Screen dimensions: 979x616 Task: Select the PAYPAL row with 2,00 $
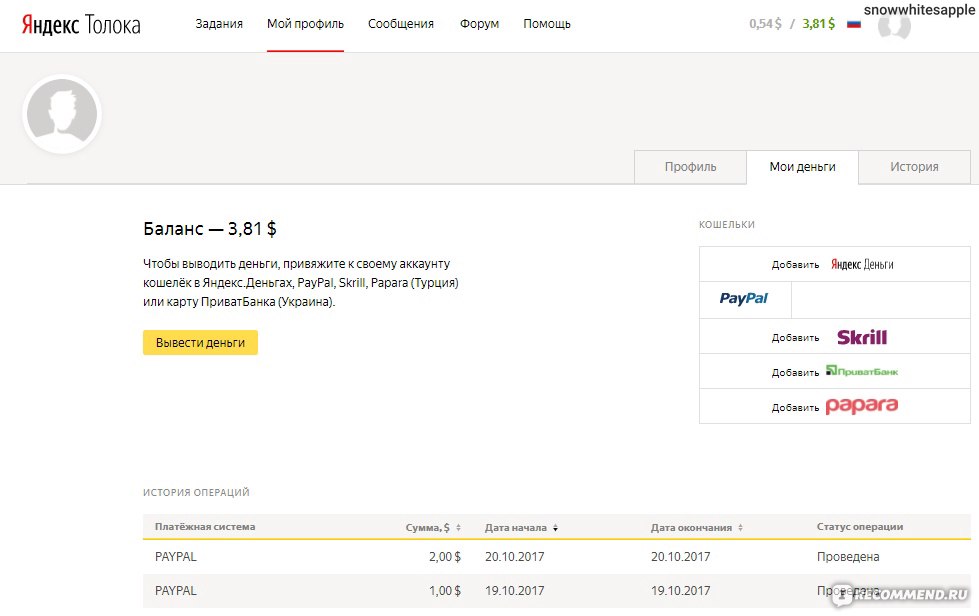[556, 557]
